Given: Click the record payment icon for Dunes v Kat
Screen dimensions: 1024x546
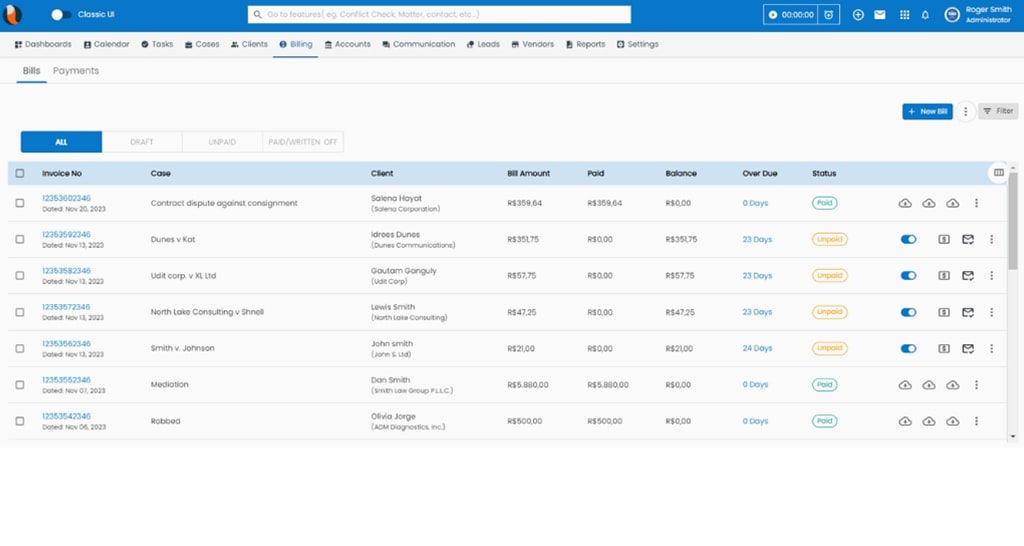Looking at the screenshot, I should point(944,239).
